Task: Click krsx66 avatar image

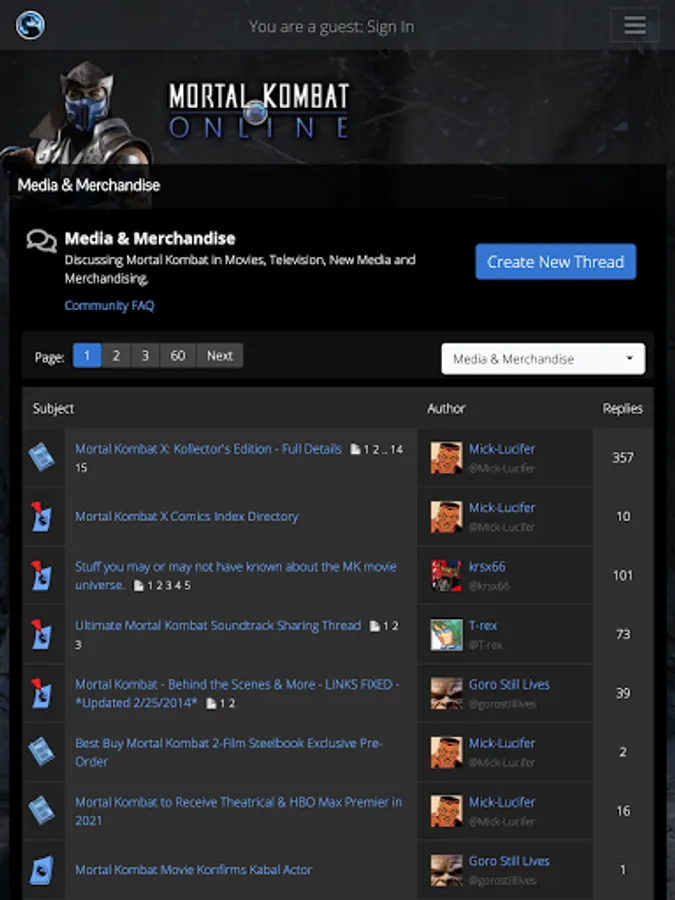Action: (447, 576)
